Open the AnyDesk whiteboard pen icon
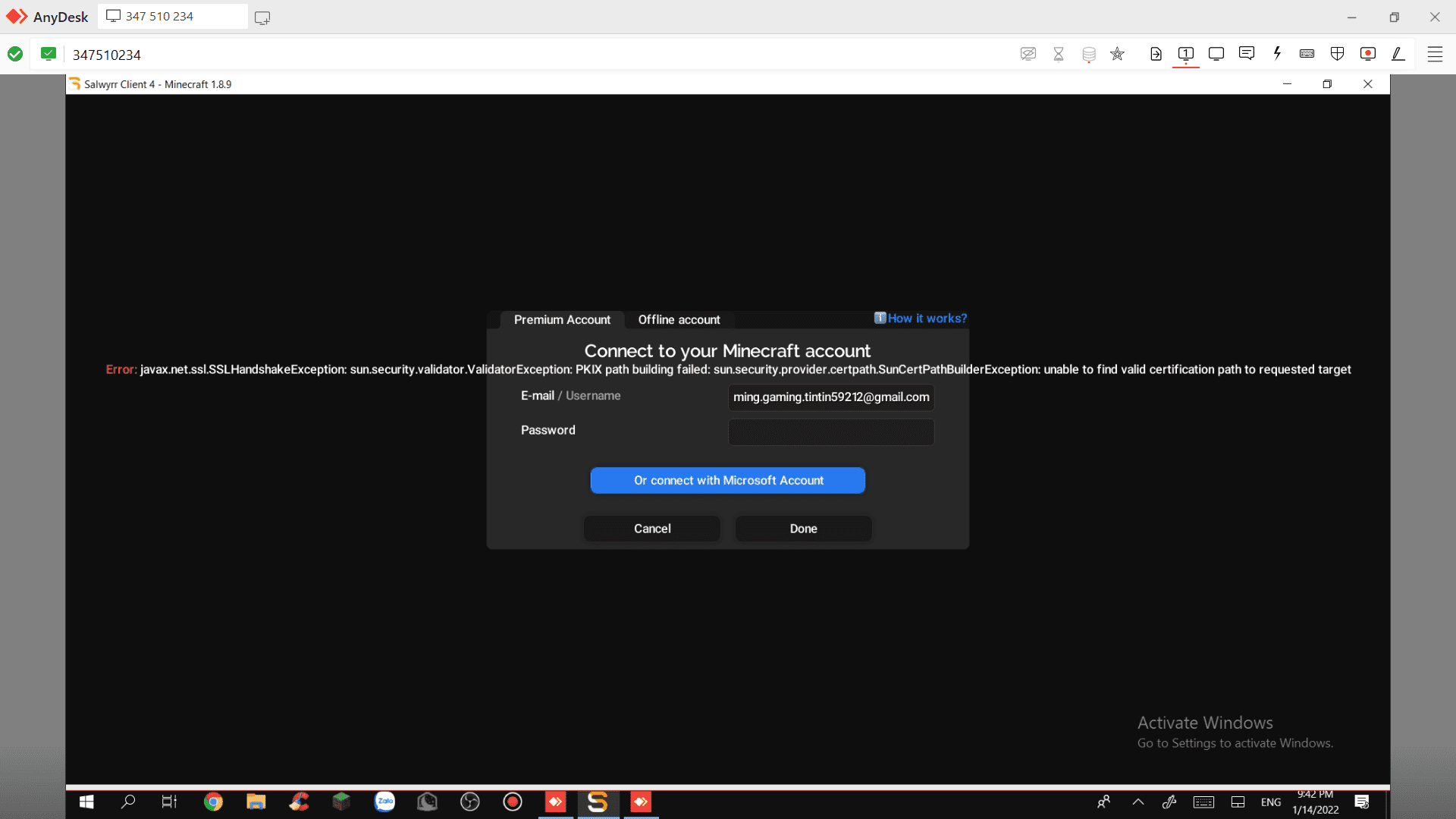 [x=1398, y=54]
